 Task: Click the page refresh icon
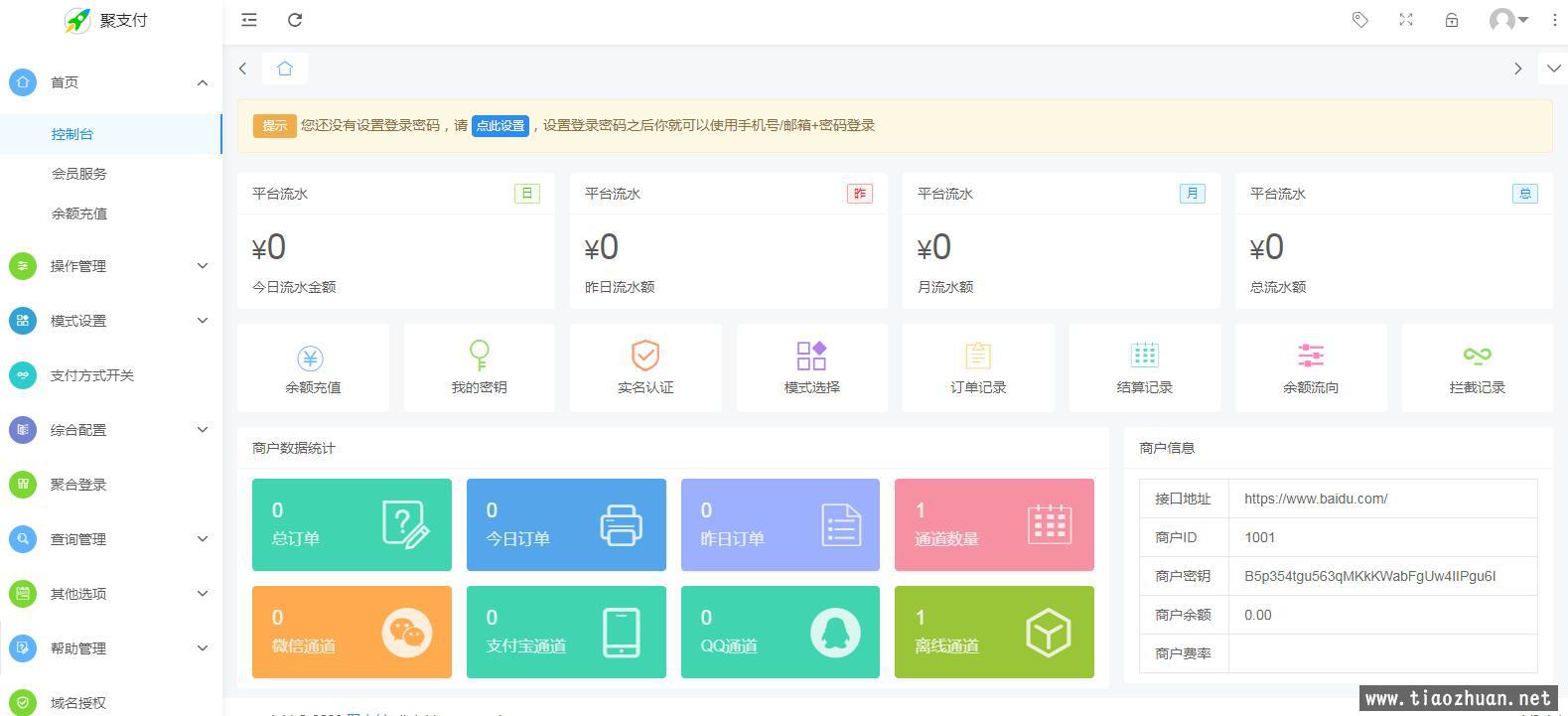(x=295, y=20)
